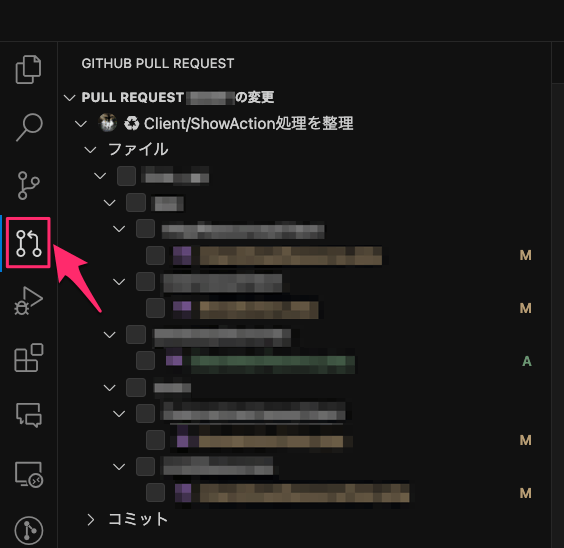Open the Remote Explorer monitor icon
The height and width of the screenshot is (548, 564).
pos(29,474)
